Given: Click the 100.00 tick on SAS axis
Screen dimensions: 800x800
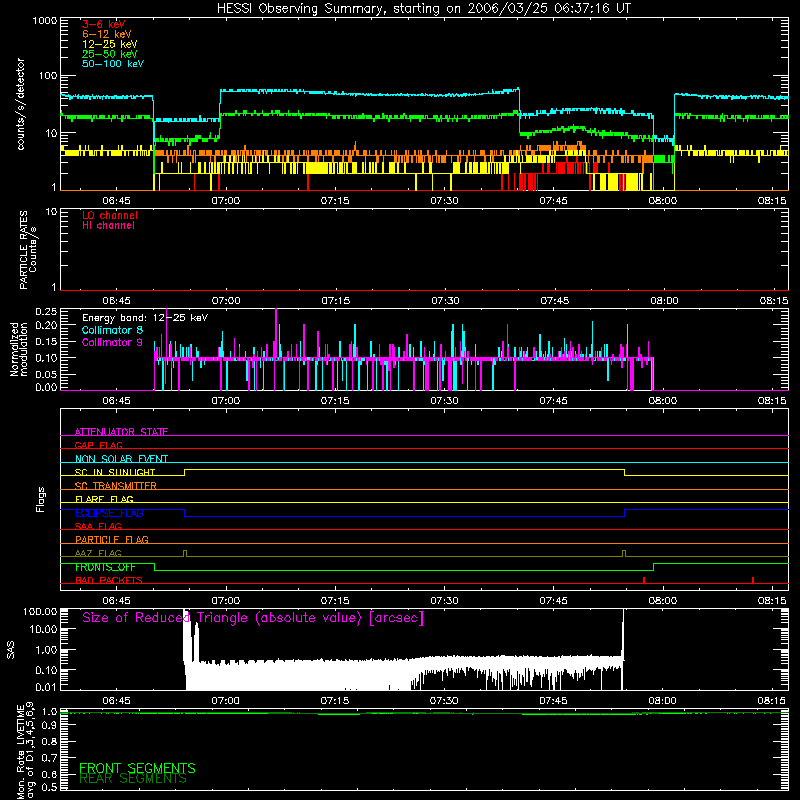Looking at the screenshot, I should coord(40,611).
